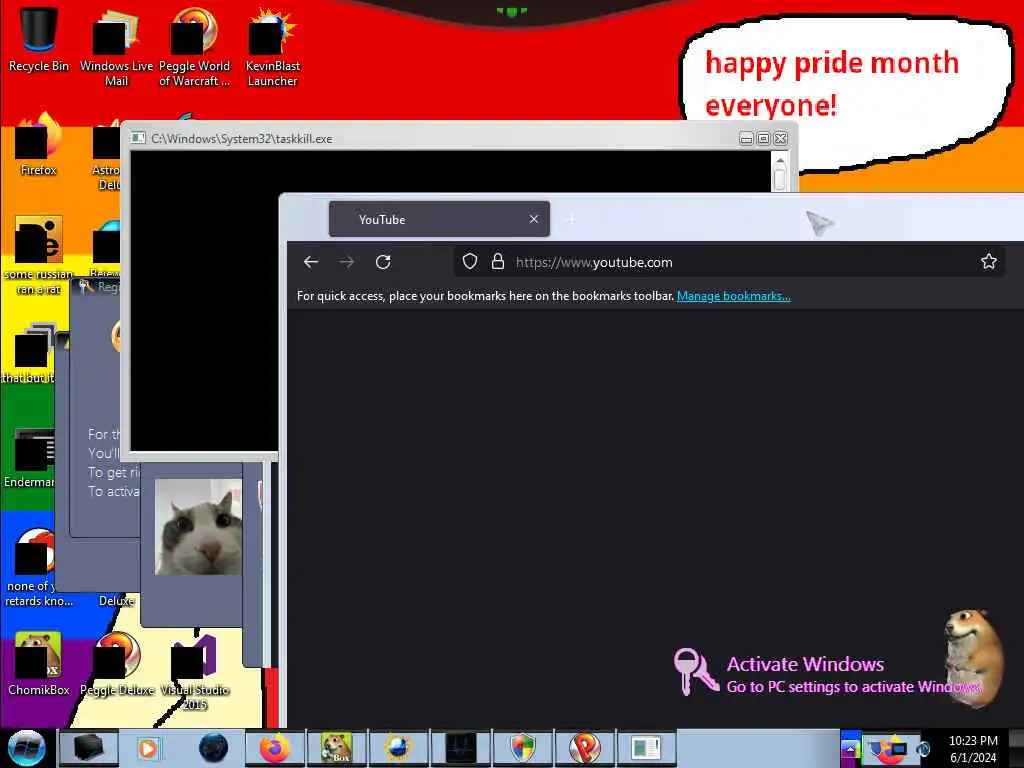Select the Enderman desktop icon
Viewport: 1024px width, 768px height.
[x=29, y=458]
